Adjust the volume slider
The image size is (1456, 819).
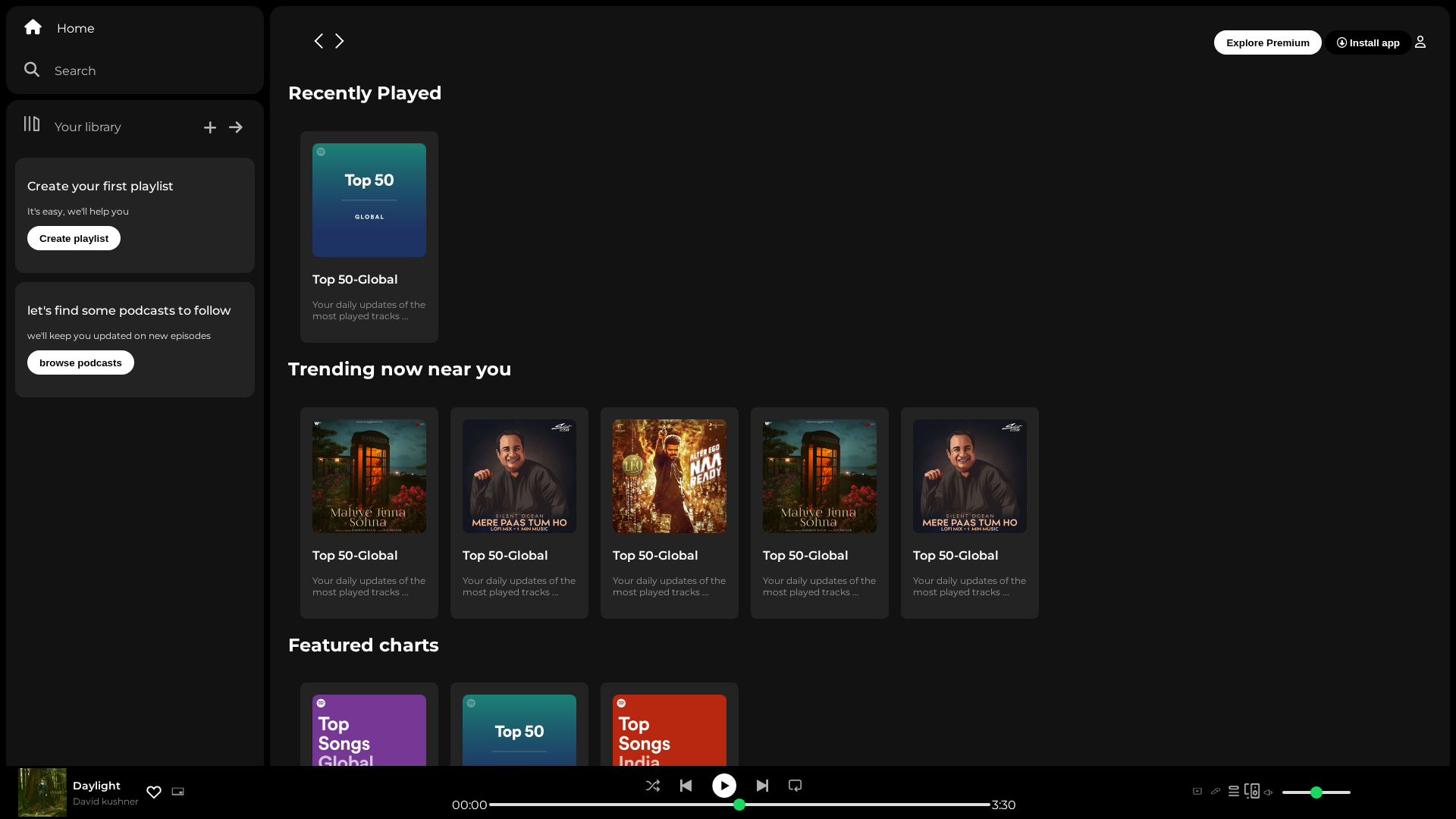pos(1316,792)
